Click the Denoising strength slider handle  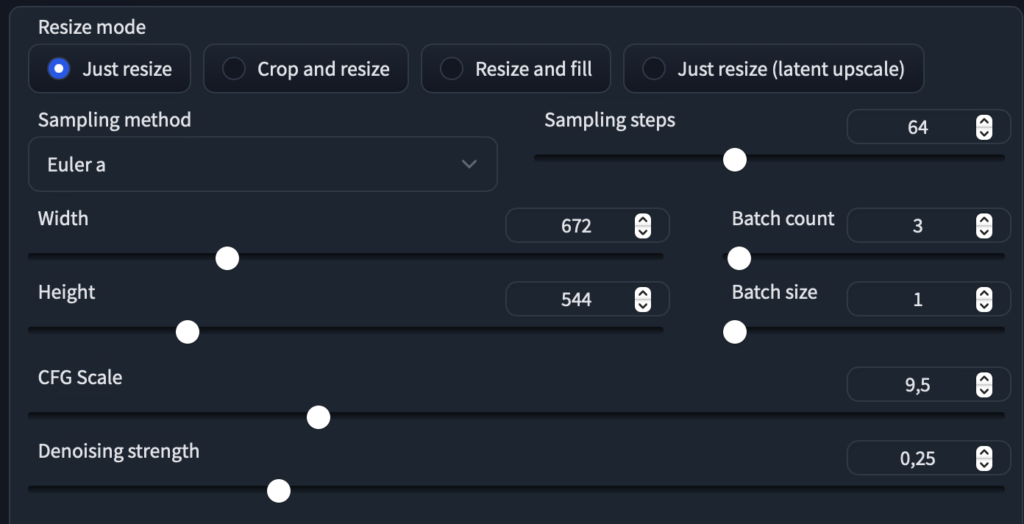coord(279,491)
